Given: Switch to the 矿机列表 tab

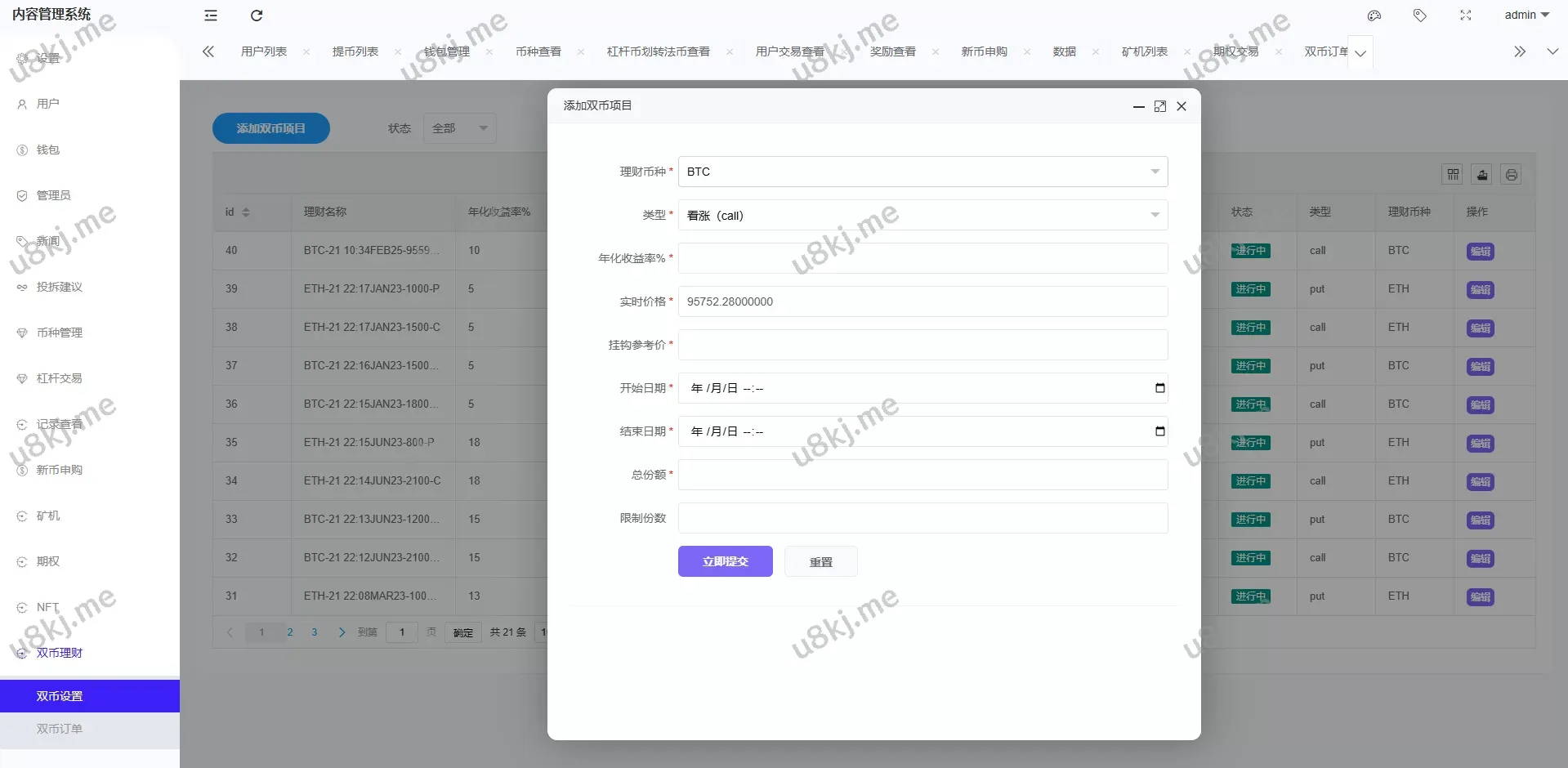Looking at the screenshot, I should (x=1144, y=51).
